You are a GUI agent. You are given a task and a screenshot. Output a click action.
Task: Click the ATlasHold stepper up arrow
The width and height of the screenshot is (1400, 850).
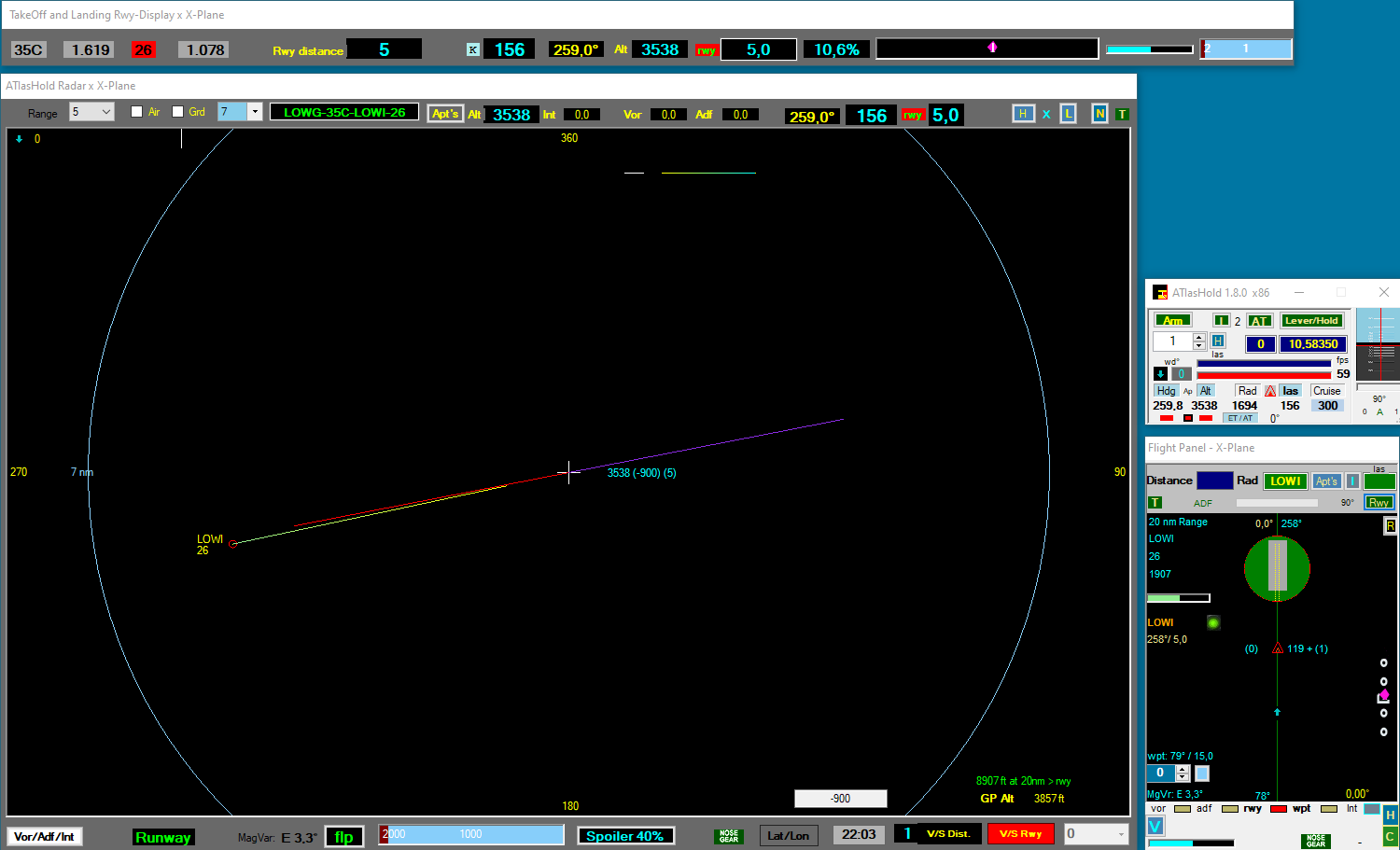[1199, 337]
